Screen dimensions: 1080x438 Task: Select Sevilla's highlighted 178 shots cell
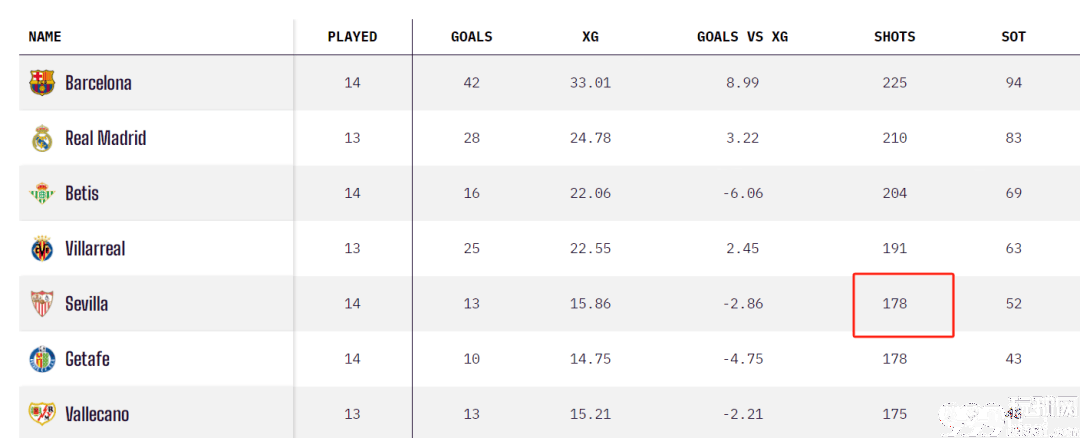click(903, 305)
